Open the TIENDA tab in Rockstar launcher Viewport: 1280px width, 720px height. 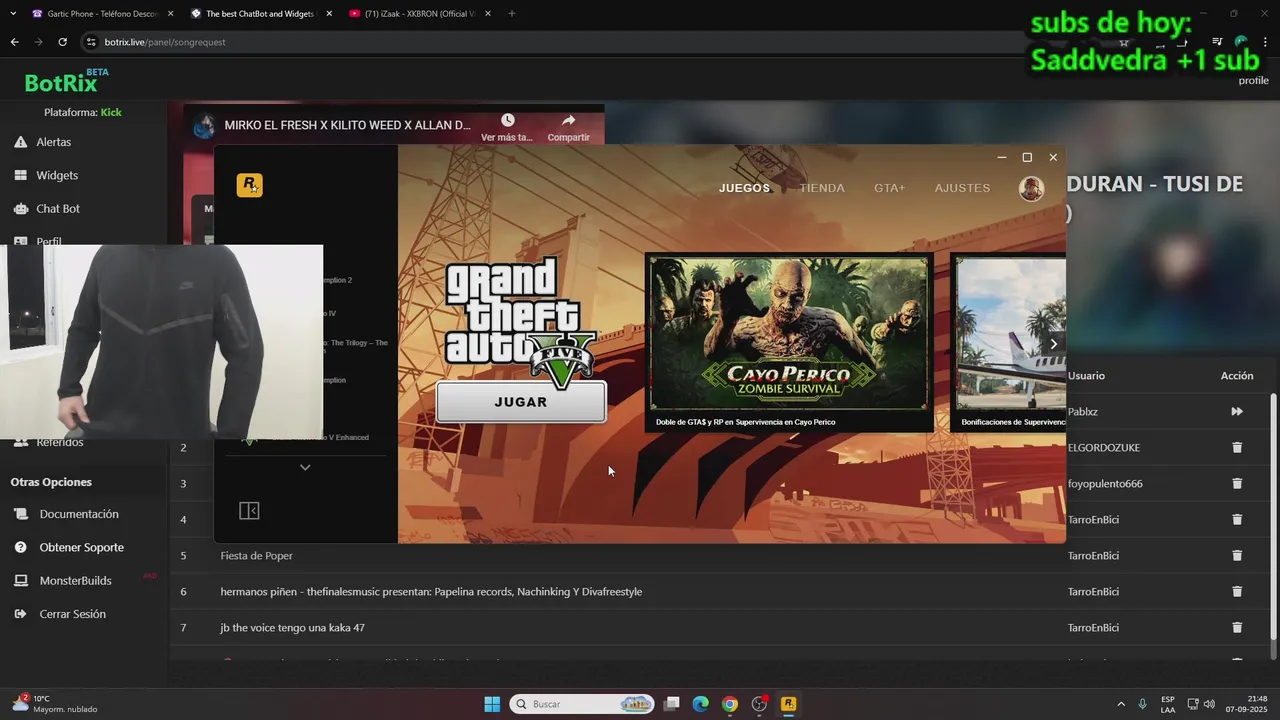click(822, 188)
